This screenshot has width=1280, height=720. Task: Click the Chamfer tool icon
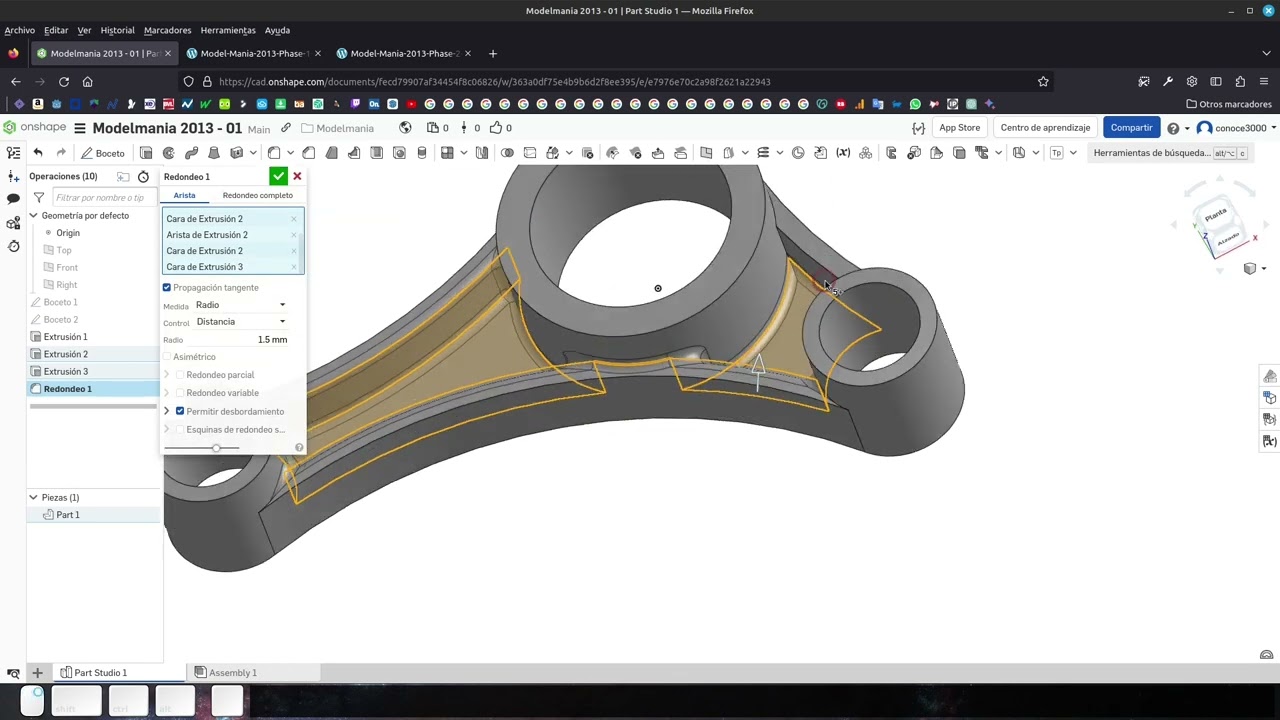(x=309, y=153)
